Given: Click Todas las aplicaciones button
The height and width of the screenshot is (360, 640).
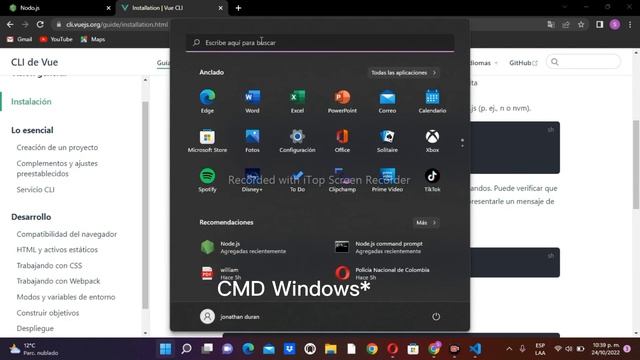Looking at the screenshot, I should pyautogui.click(x=403, y=73).
